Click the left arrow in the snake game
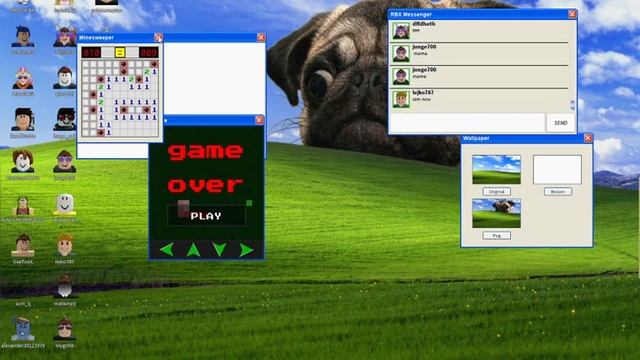The height and width of the screenshot is (360, 640). point(167,249)
